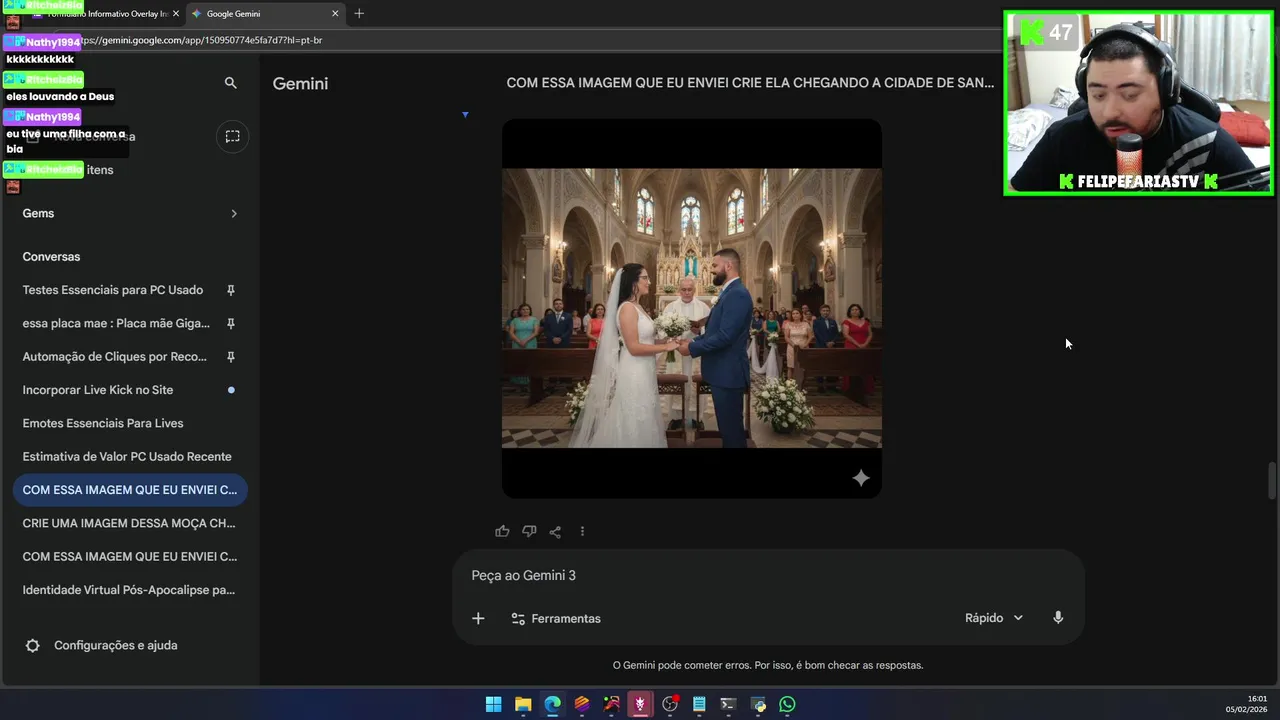The height and width of the screenshot is (720, 1280).
Task: Open the Rápido model selector dropdown
Action: pyautogui.click(x=994, y=618)
